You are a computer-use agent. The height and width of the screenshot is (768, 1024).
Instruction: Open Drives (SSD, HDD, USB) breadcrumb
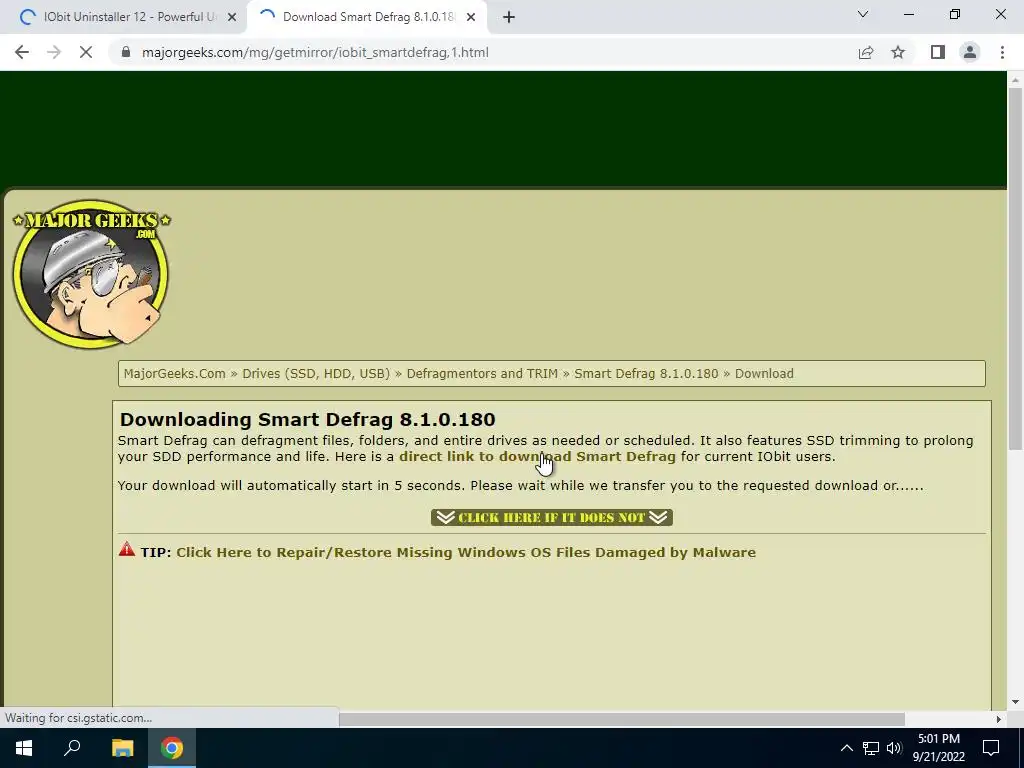316,374
